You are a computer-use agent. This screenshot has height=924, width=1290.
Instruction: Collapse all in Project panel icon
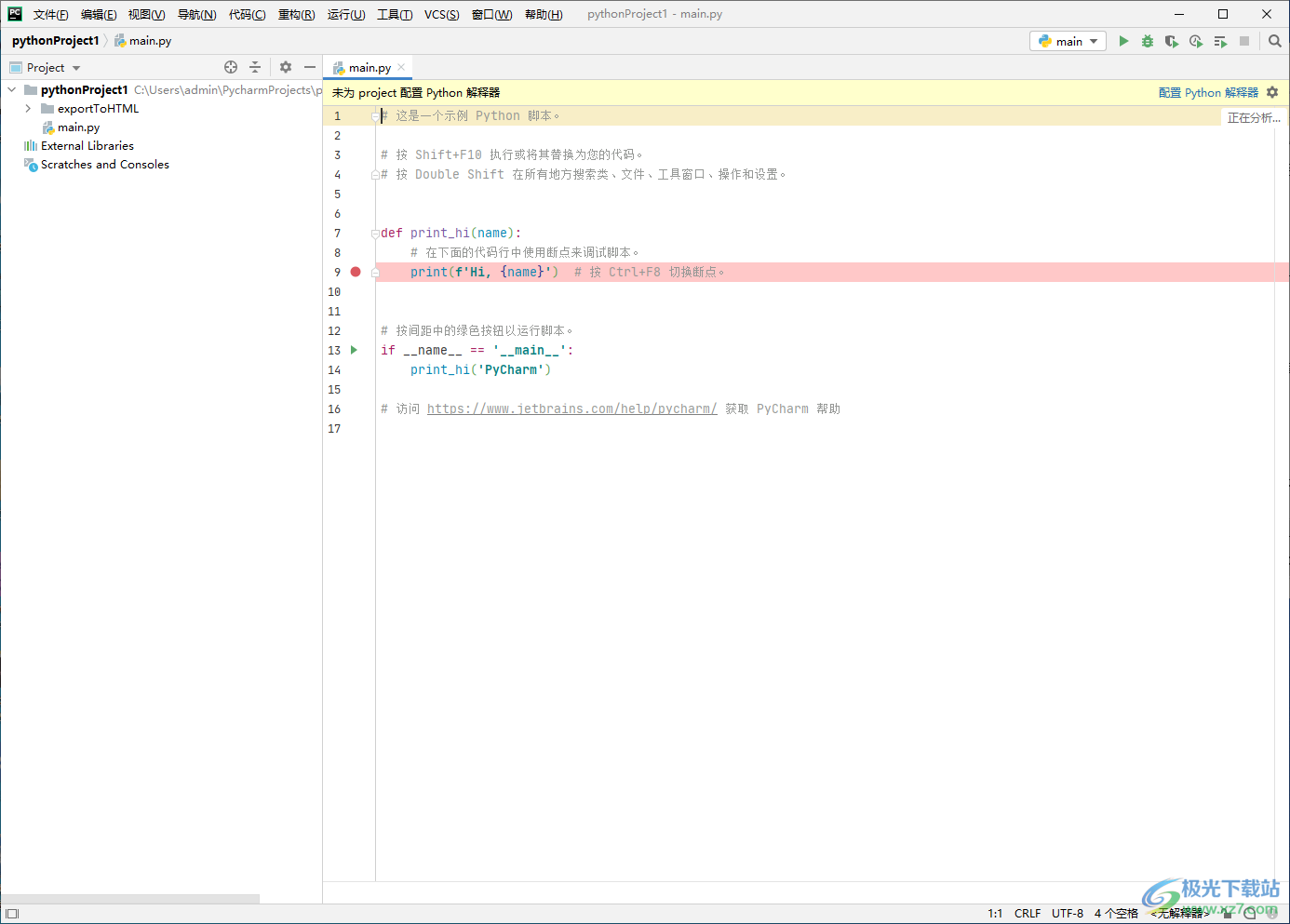coord(255,67)
